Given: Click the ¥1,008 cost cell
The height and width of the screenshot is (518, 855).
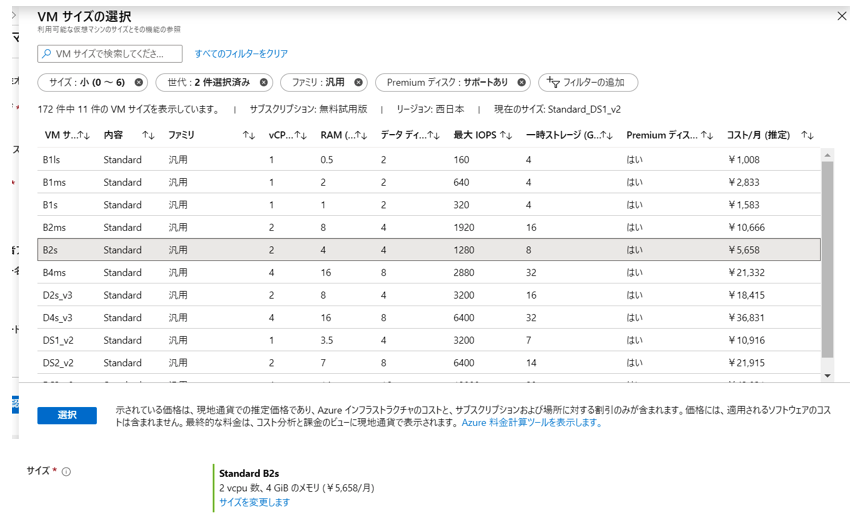Looking at the screenshot, I should point(744,160).
